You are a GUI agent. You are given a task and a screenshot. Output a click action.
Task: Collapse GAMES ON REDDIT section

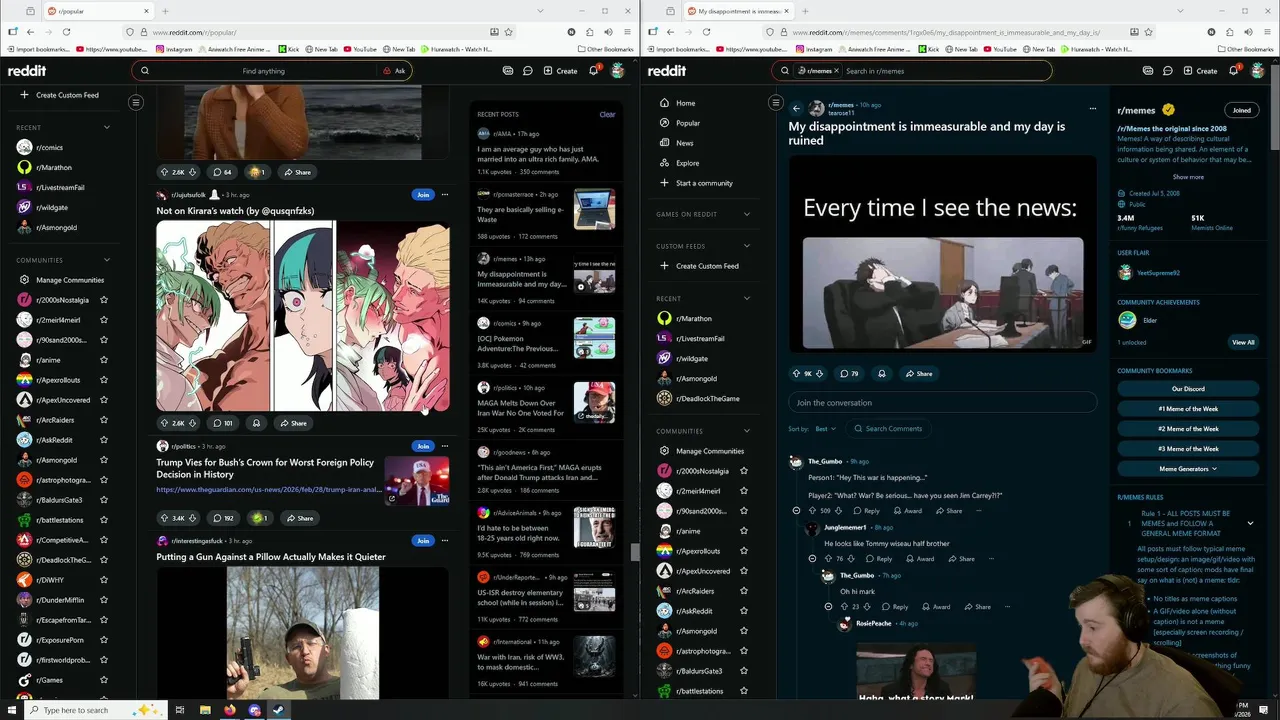pyautogui.click(x=746, y=214)
